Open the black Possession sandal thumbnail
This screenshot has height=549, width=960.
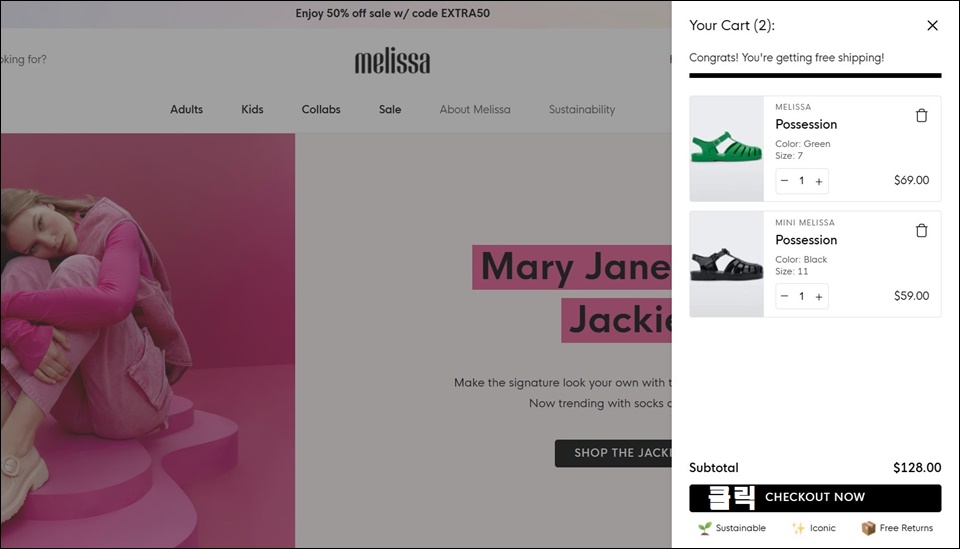(x=727, y=264)
